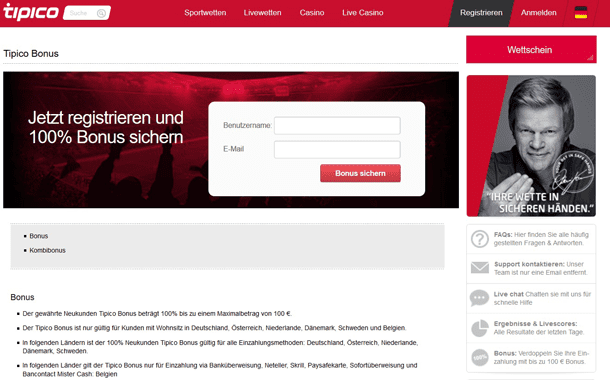
Task: Click Anmelden to log in
Action: point(538,13)
